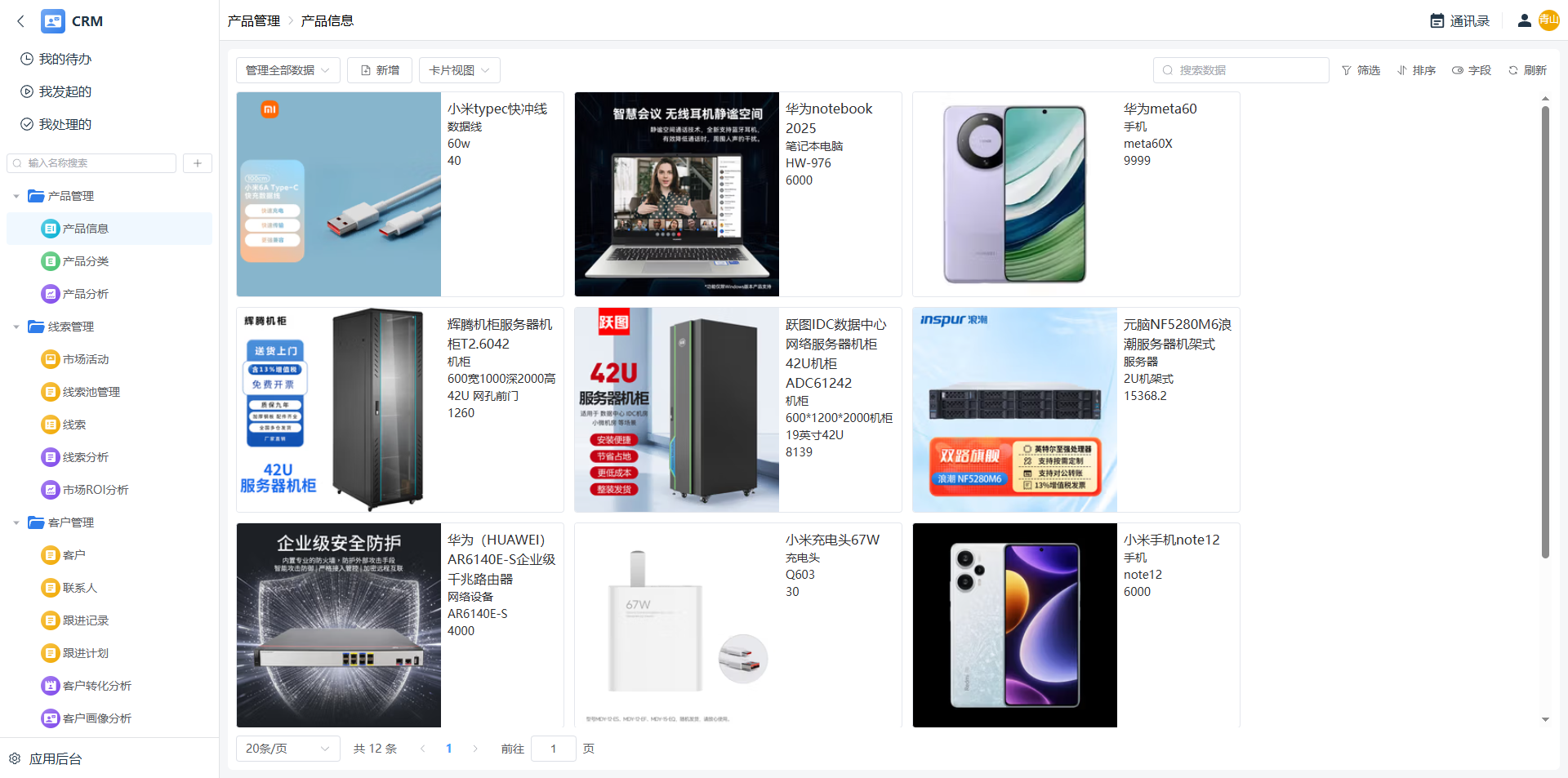Open the 市场活动 icon item
The image size is (1568, 778).
click(50, 359)
